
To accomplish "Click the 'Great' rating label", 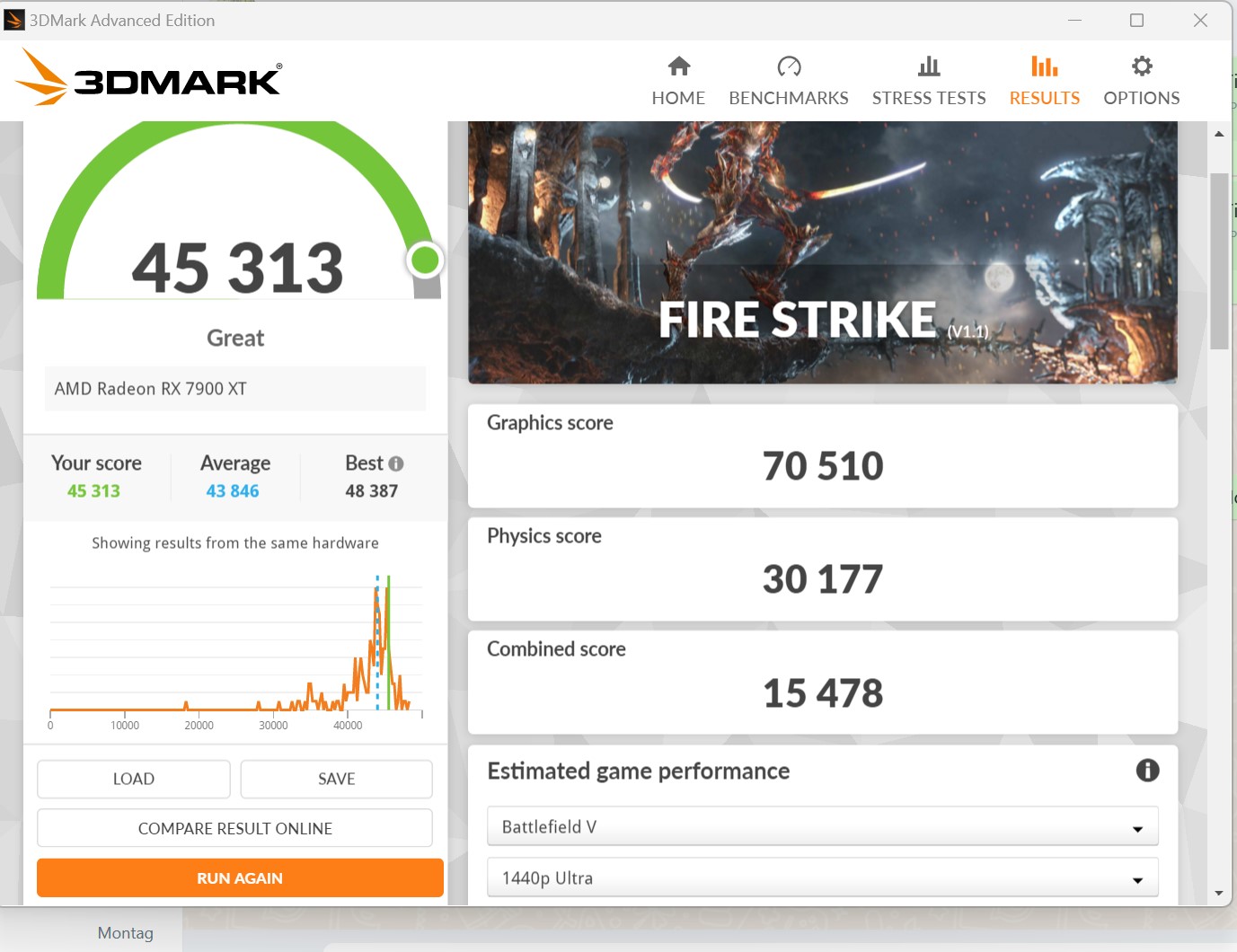I will [235, 338].
